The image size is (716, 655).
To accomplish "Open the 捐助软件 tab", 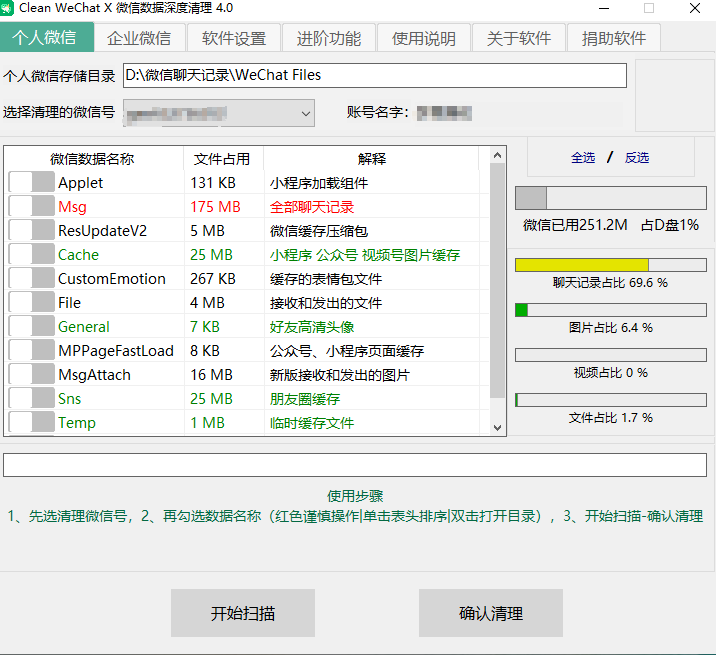I will tap(614, 38).
